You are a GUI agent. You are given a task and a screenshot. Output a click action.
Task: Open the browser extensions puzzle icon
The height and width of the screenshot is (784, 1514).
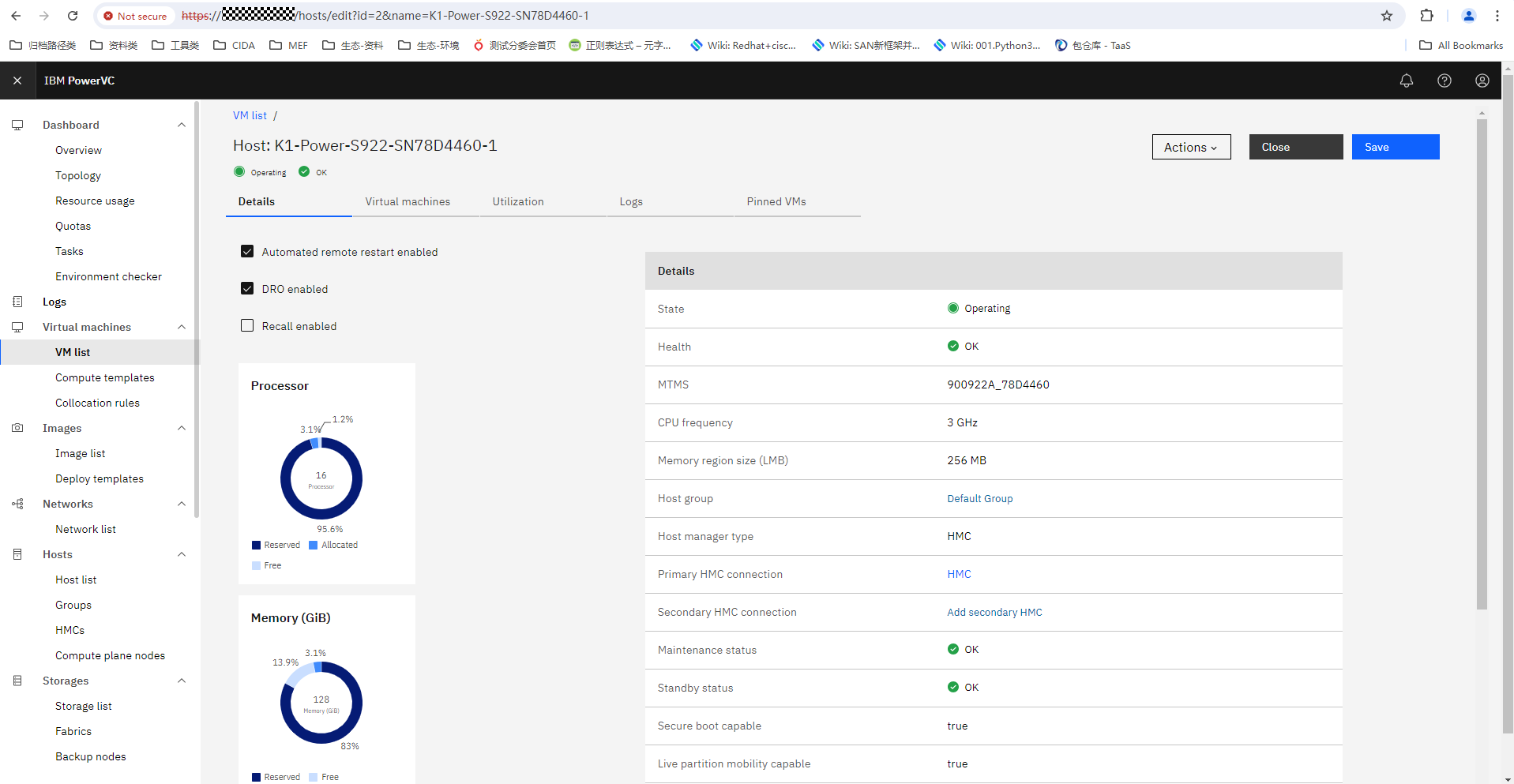1426,16
